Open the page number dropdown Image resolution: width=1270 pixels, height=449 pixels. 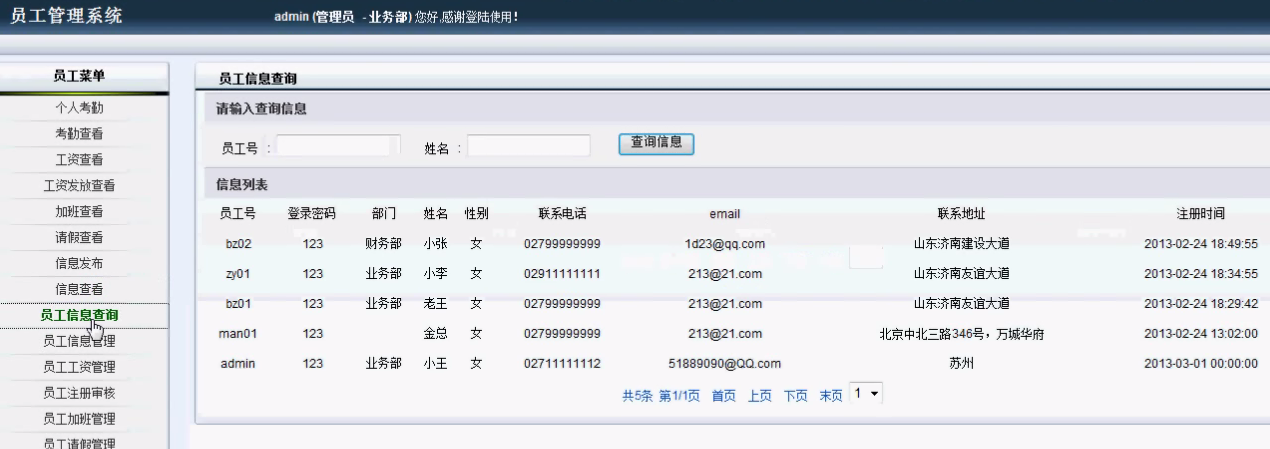(866, 394)
